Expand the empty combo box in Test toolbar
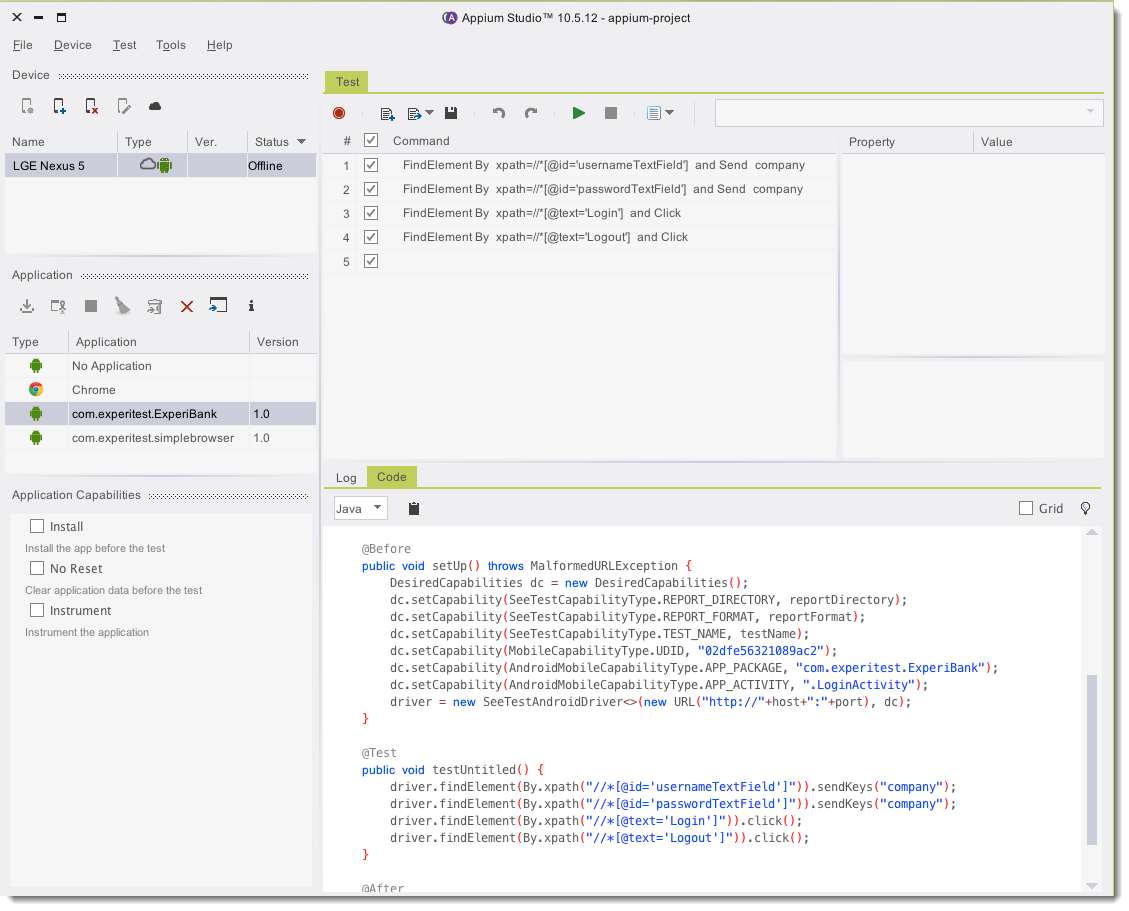The width and height of the screenshot is (1129, 911). point(1090,113)
